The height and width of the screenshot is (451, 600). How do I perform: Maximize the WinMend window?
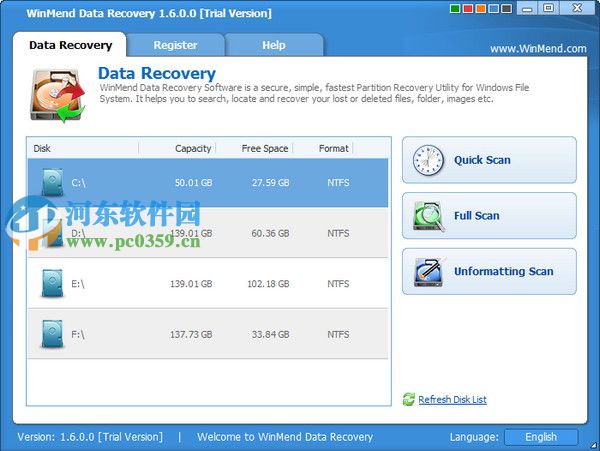[548, 8]
